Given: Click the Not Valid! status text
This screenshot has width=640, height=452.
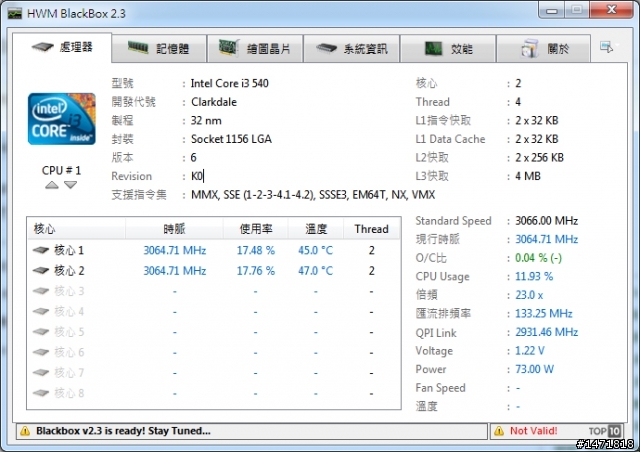Looking at the screenshot, I should [533, 431].
